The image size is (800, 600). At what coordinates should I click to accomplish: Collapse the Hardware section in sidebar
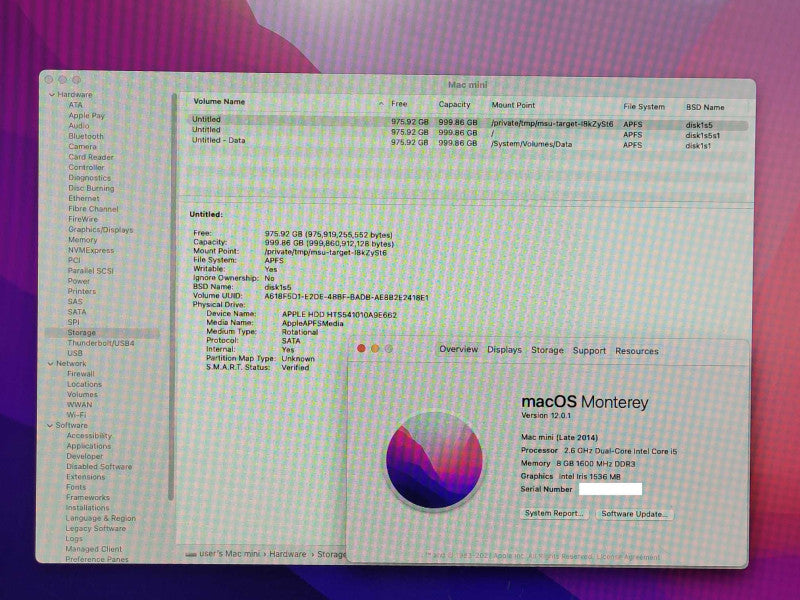tap(52, 94)
